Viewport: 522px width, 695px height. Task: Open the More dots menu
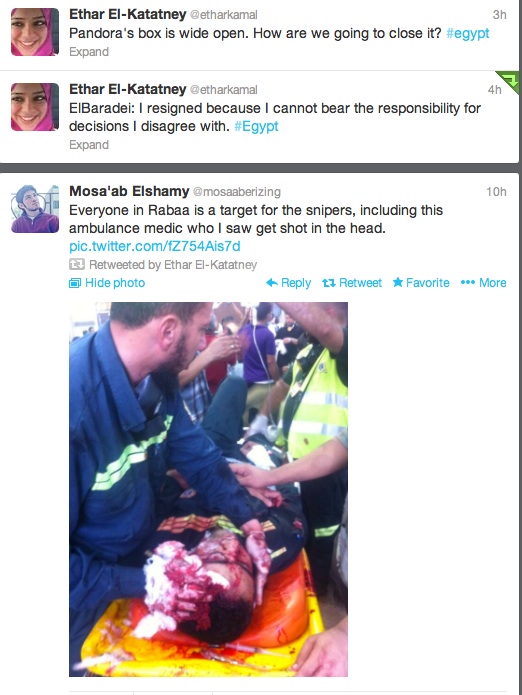[x=467, y=282]
